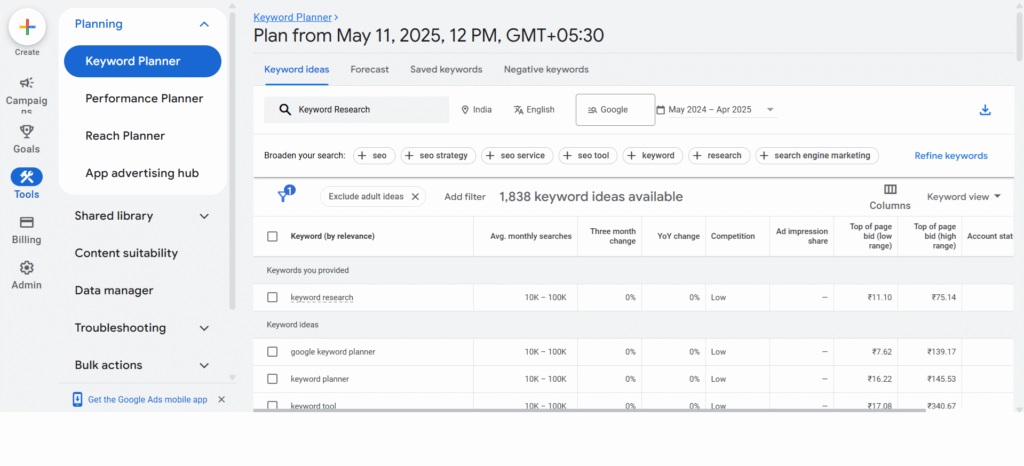This screenshot has width=1024, height=466.
Task: Check the 'keyword planner' row checkbox
Action: [x=272, y=379]
